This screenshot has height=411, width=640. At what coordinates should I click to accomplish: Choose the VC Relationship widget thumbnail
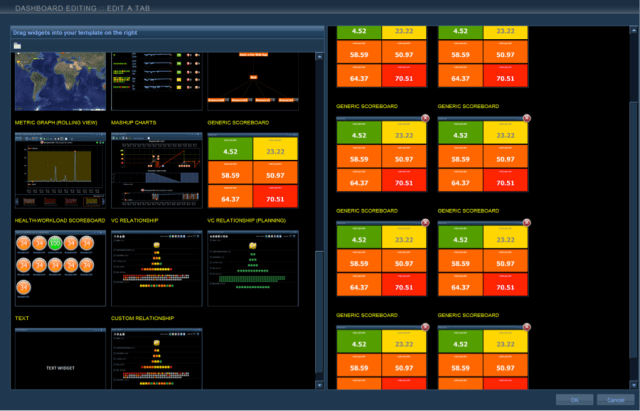click(x=154, y=267)
